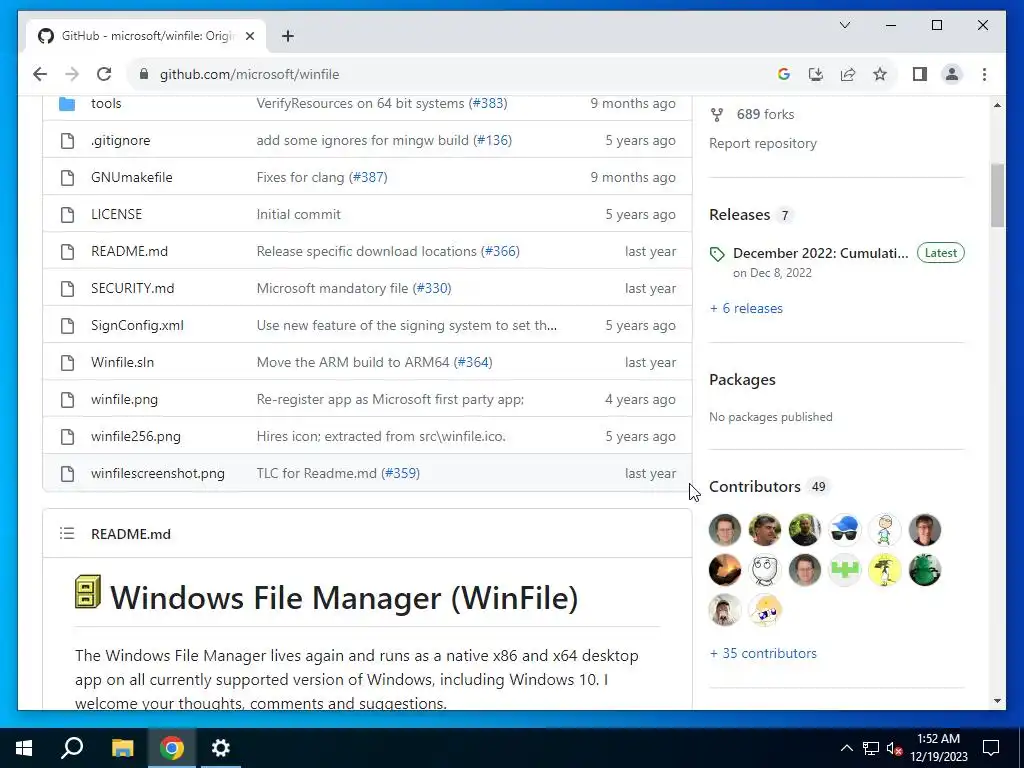Screen dimensions: 1024x768
Task: Click the scrollbar down arrow
Action: (x=997, y=701)
